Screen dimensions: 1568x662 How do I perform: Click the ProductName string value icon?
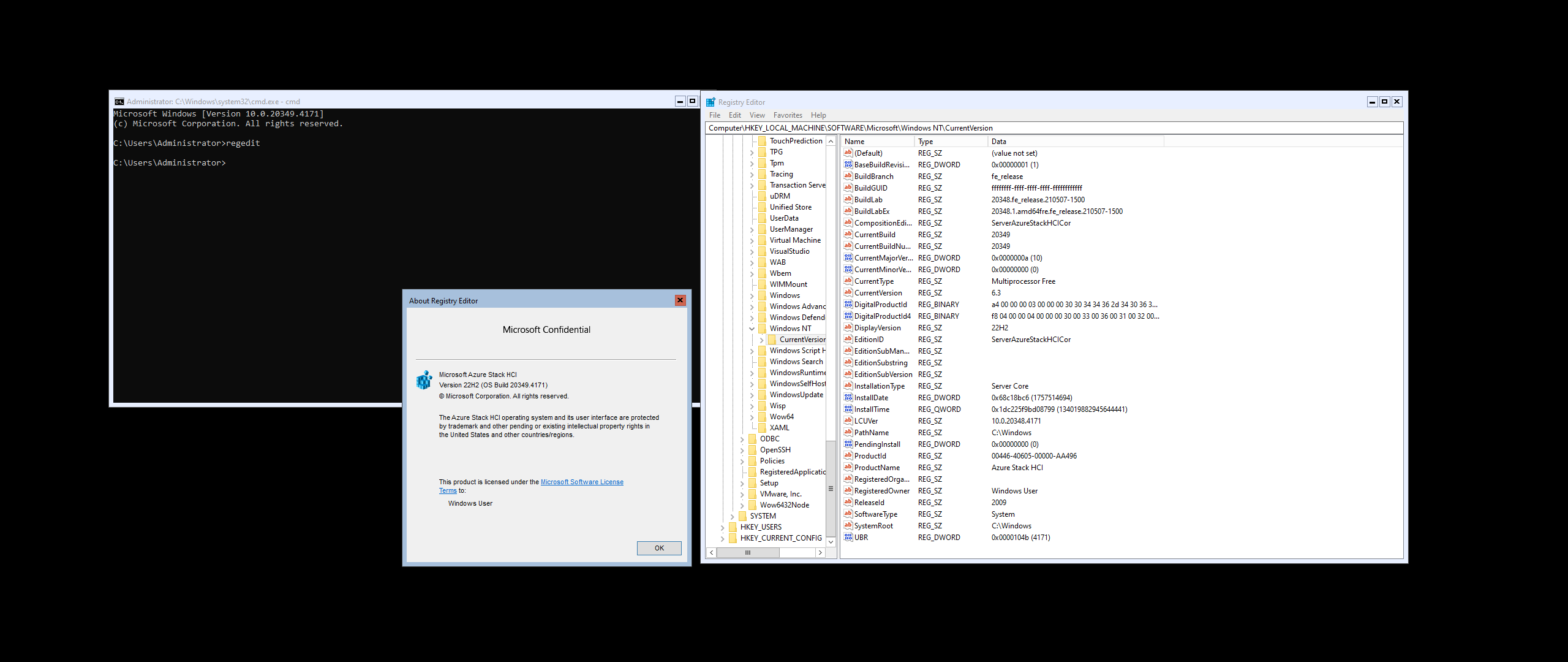click(848, 468)
